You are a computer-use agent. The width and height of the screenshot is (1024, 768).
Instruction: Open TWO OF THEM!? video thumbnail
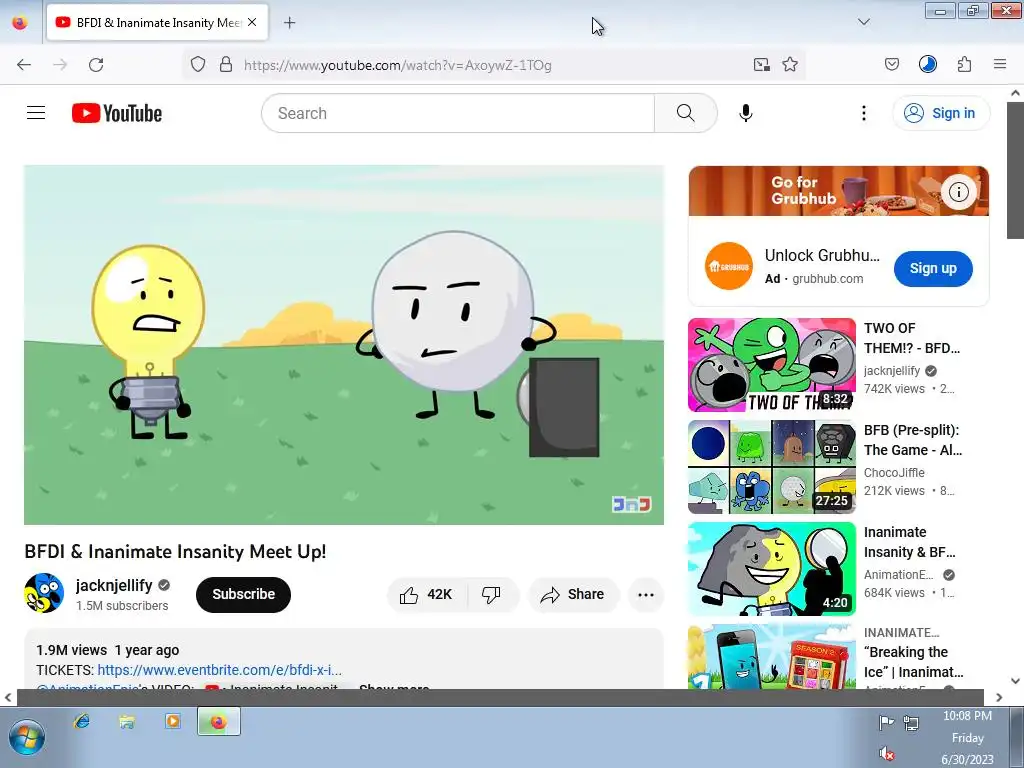coord(771,365)
